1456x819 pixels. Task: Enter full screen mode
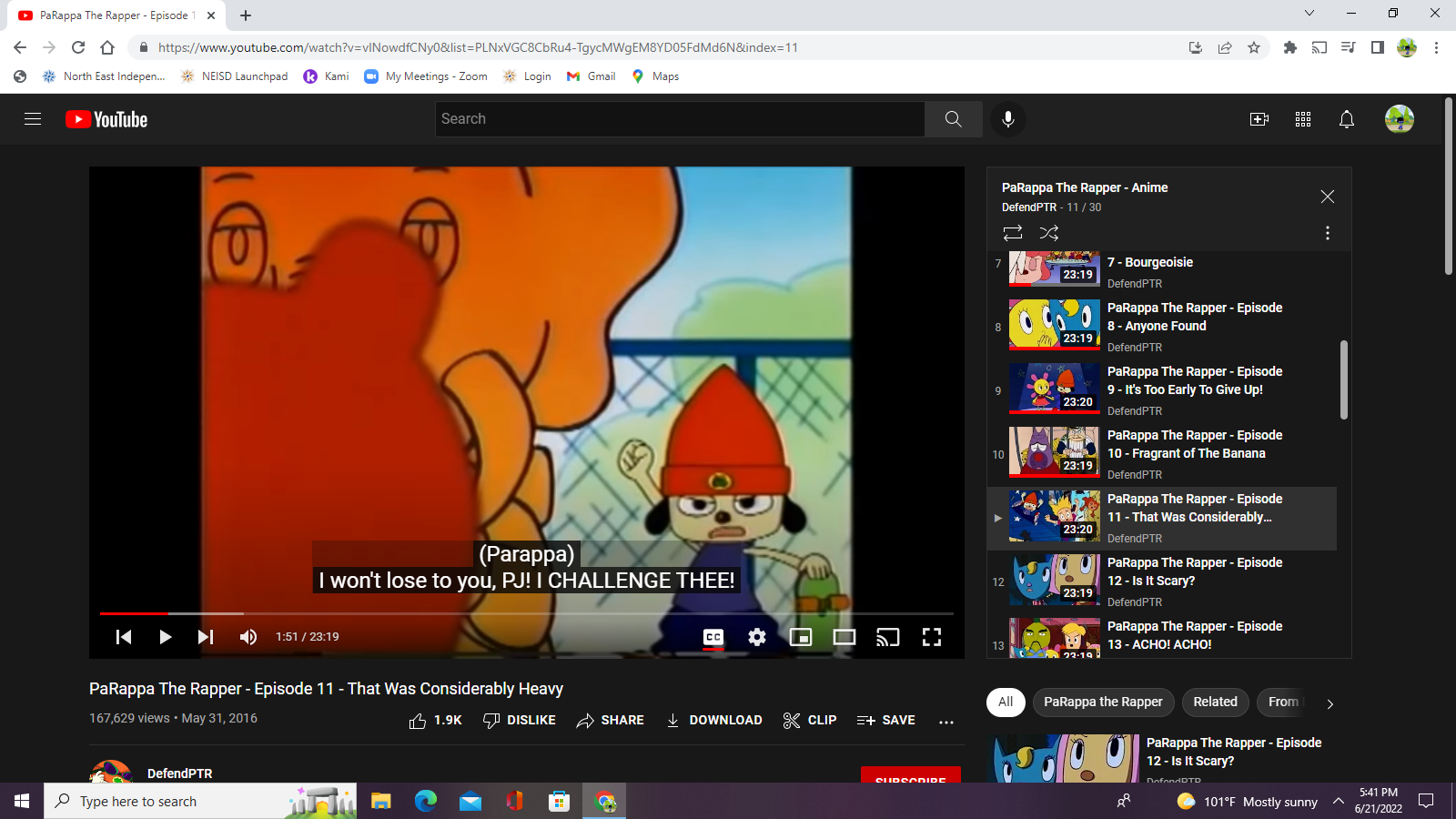coord(932,637)
